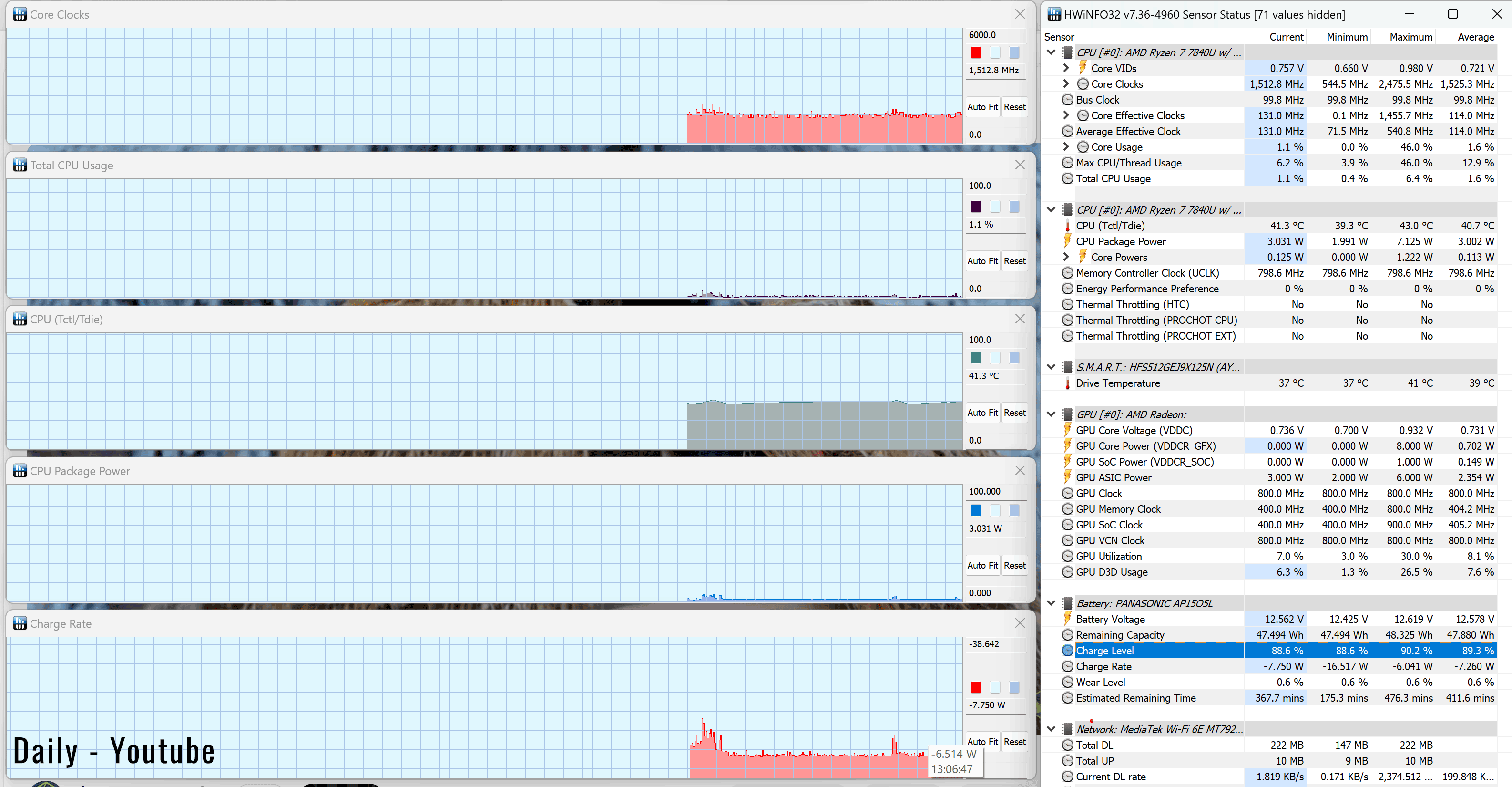The width and height of the screenshot is (1512, 787).
Task: Click the chip icon beside Battery PANASONIC header
Action: (x=1068, y=603)
